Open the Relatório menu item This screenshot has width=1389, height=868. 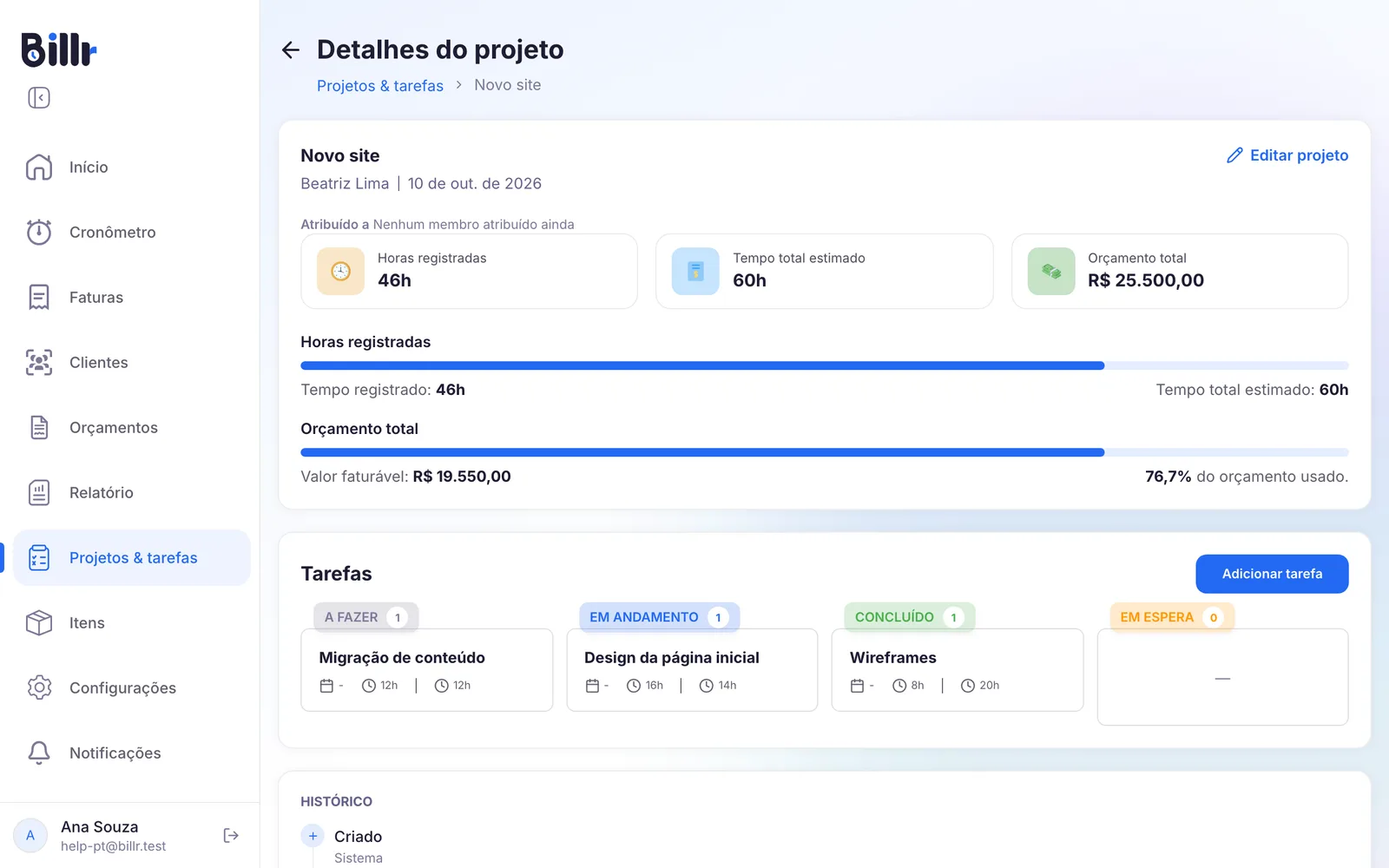tap(132, 492)
